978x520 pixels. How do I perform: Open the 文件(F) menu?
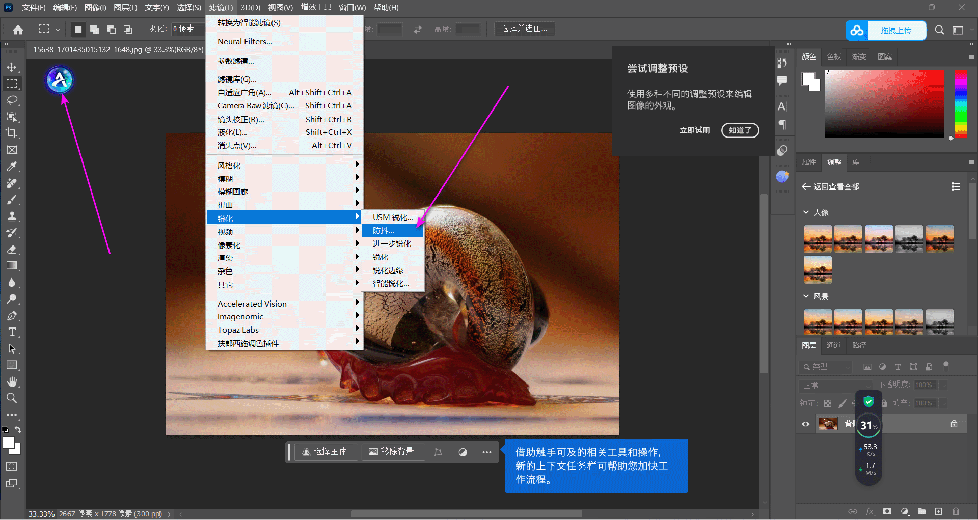click(33, 7)
